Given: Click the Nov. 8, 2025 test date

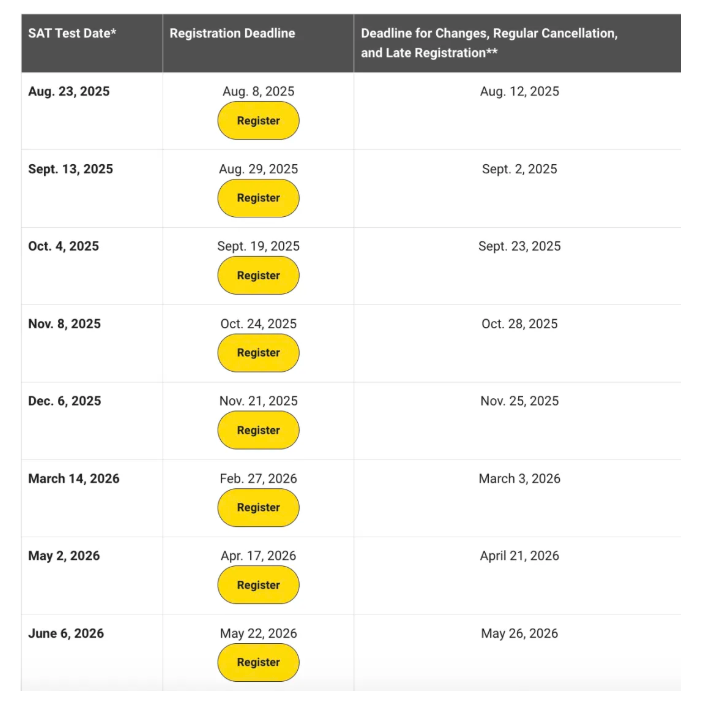Looking at the screenshot, I should [64, 324].
